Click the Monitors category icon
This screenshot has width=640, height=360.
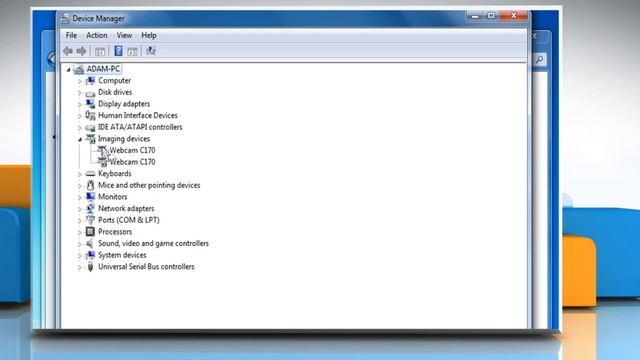coord(90,197)
